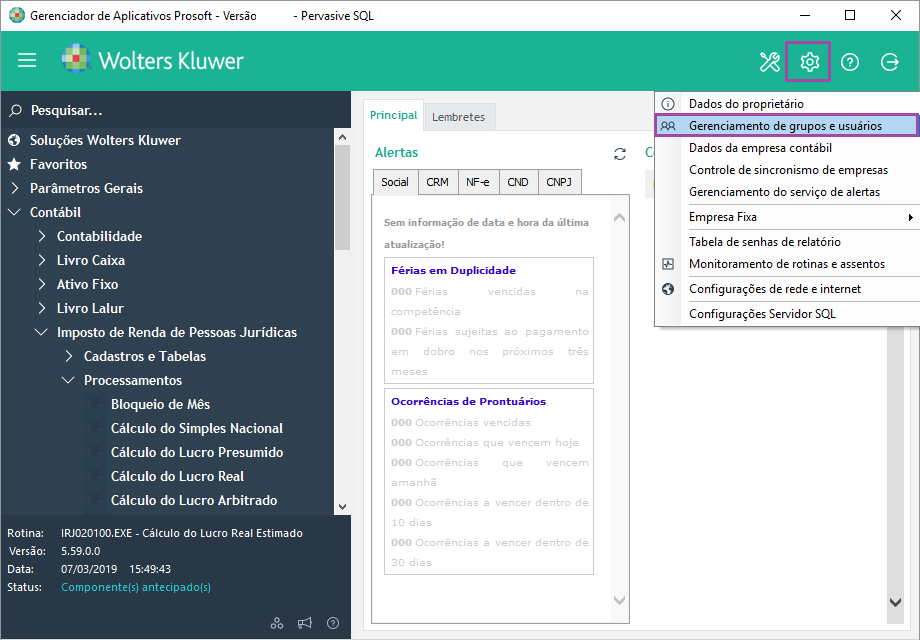Screen dimensions: 920x640
Task: Click the modules icon in bottom bar
Action: pyautogui.click(x=277, y=623)
